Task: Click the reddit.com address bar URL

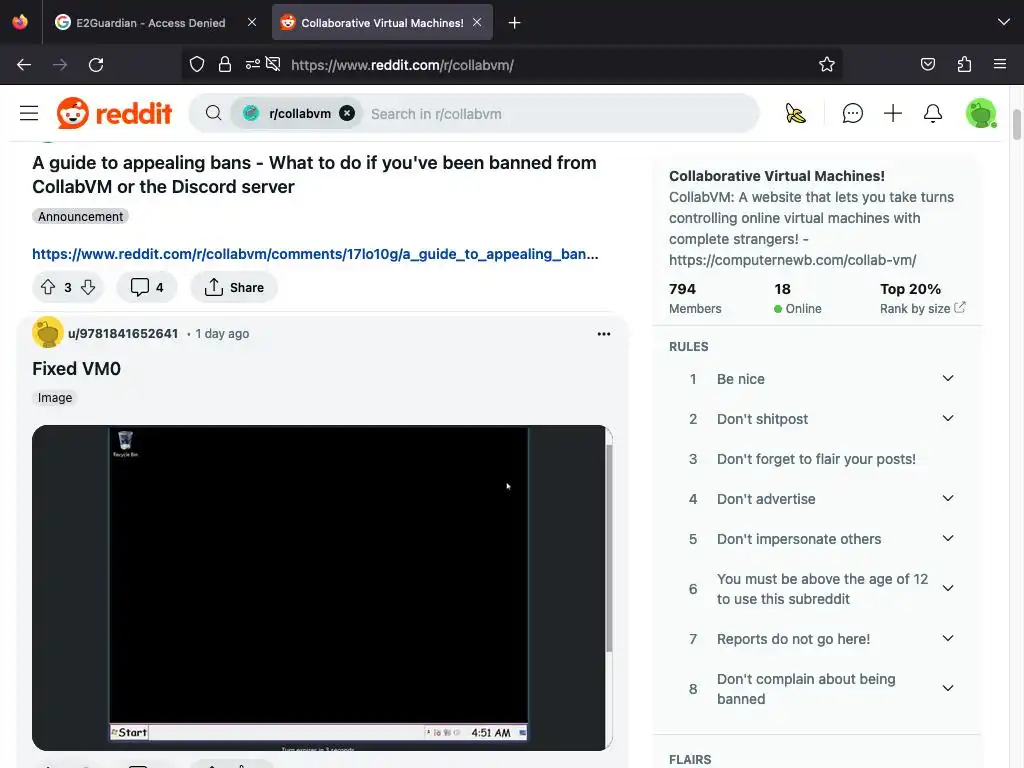Action: 402,65
